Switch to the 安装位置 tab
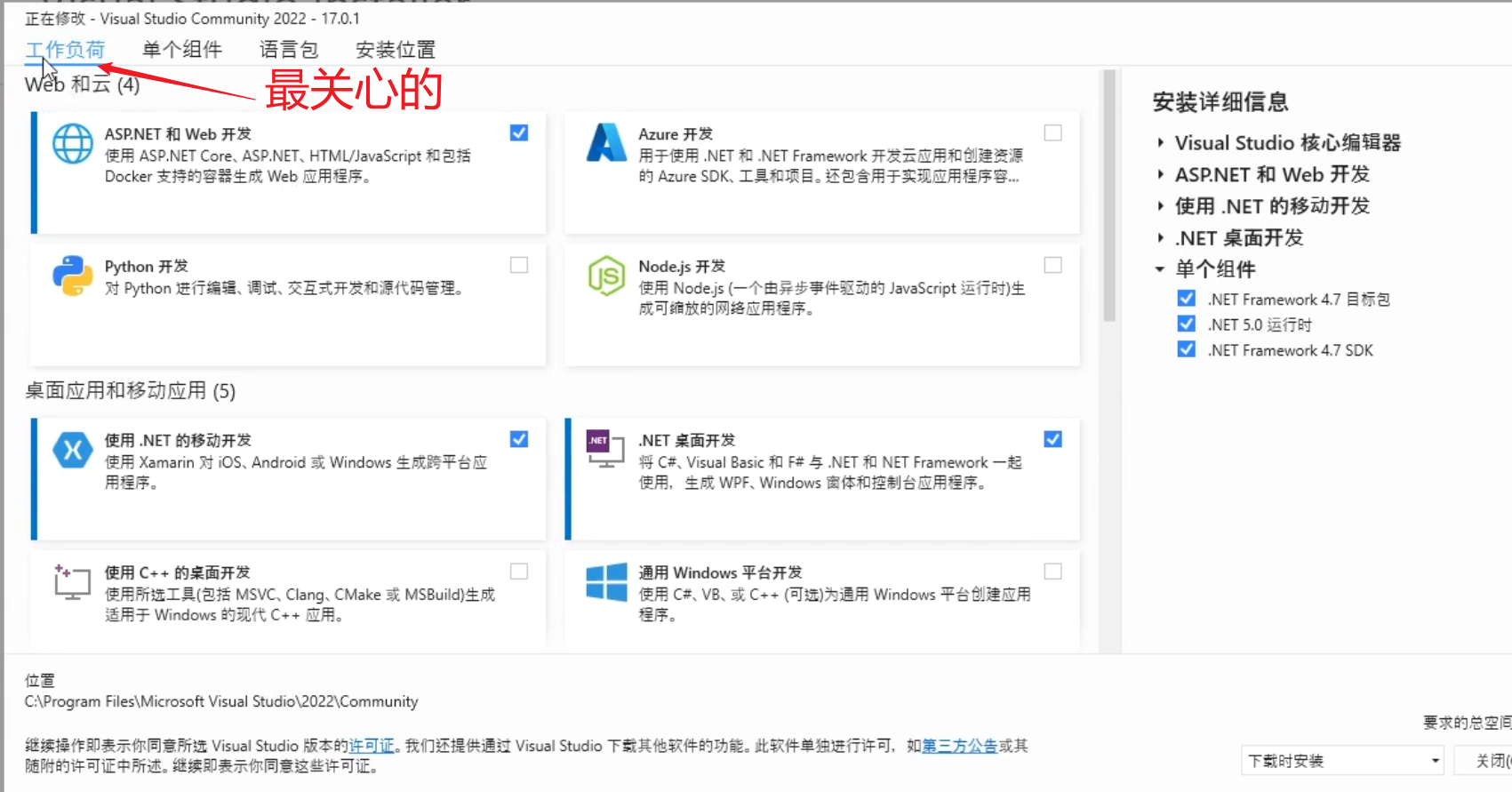 396,50
